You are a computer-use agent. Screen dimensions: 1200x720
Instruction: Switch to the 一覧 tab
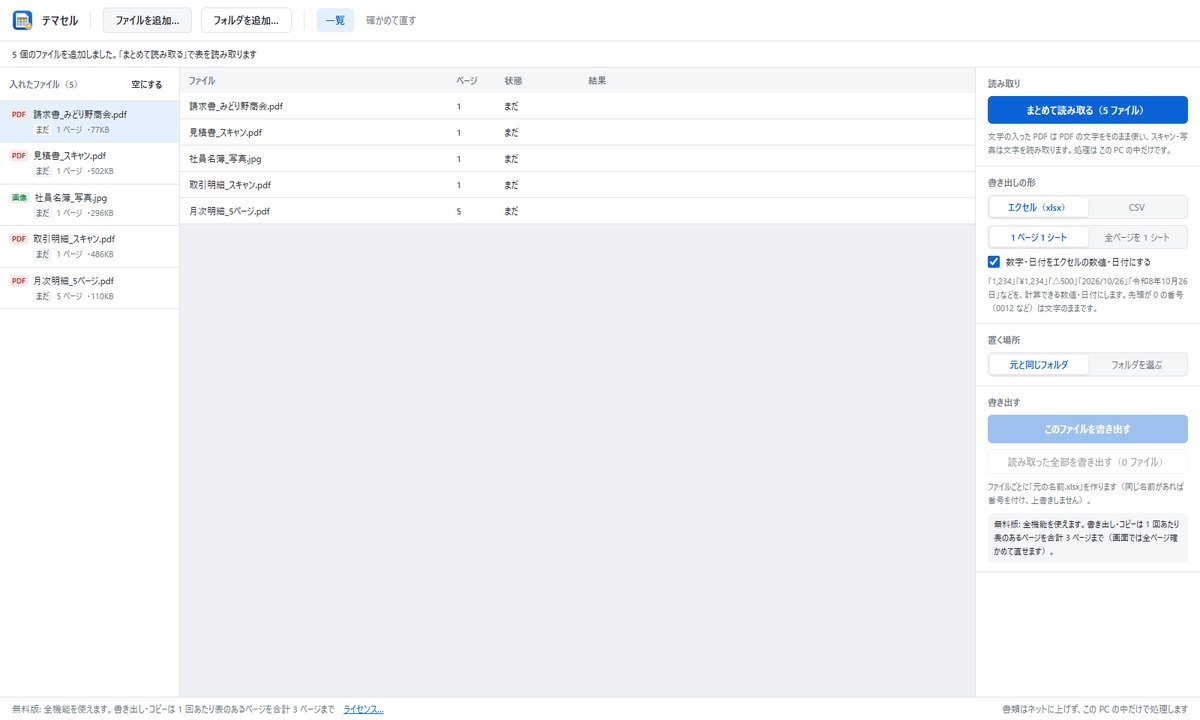[335, 20]
